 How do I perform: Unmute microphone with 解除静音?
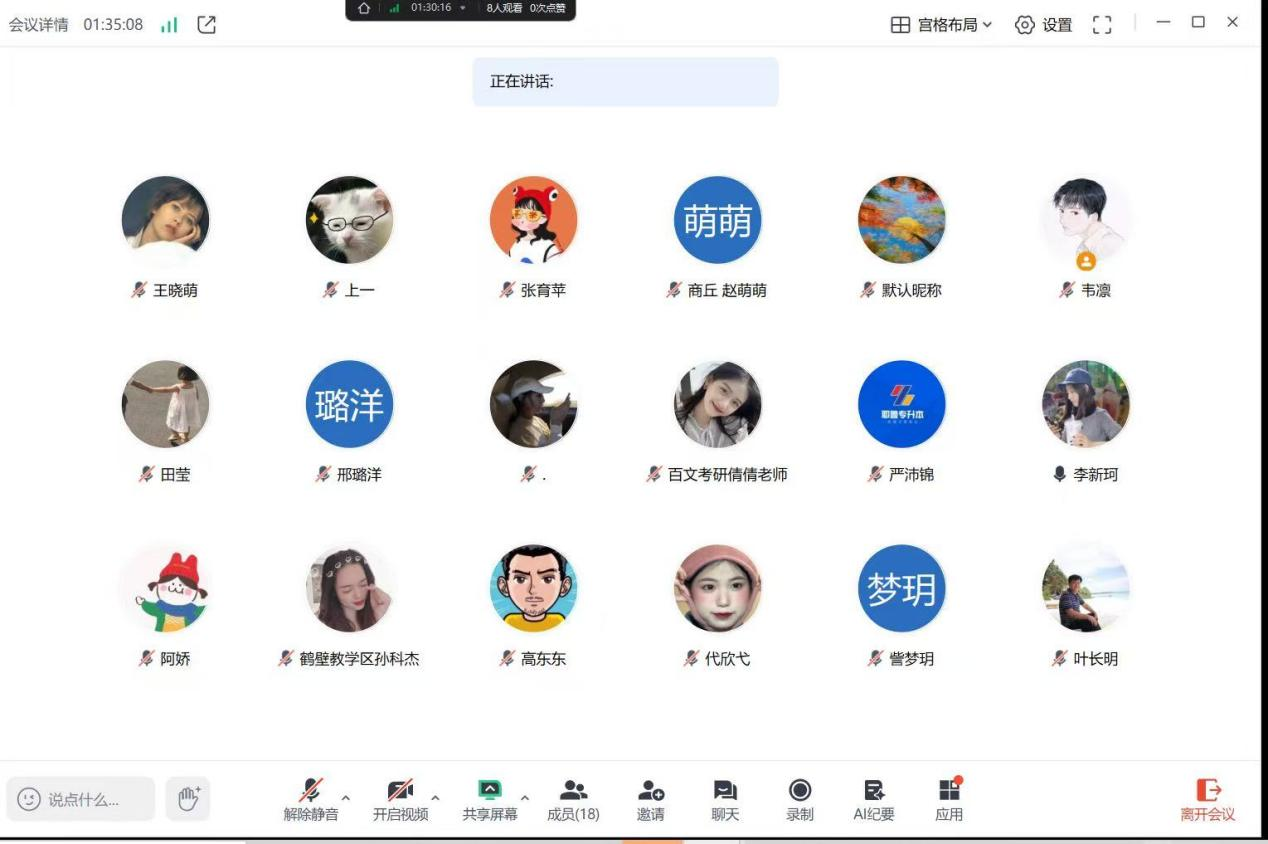click(311, 800)
